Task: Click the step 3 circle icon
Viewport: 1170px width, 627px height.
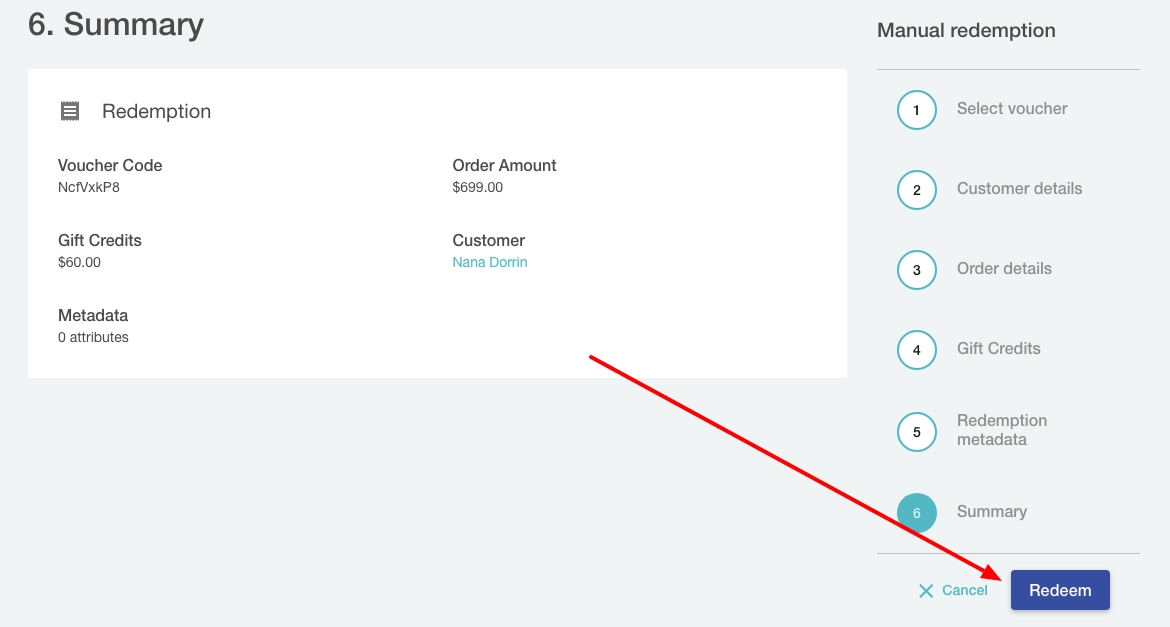Action: click(x=916, y=270)
